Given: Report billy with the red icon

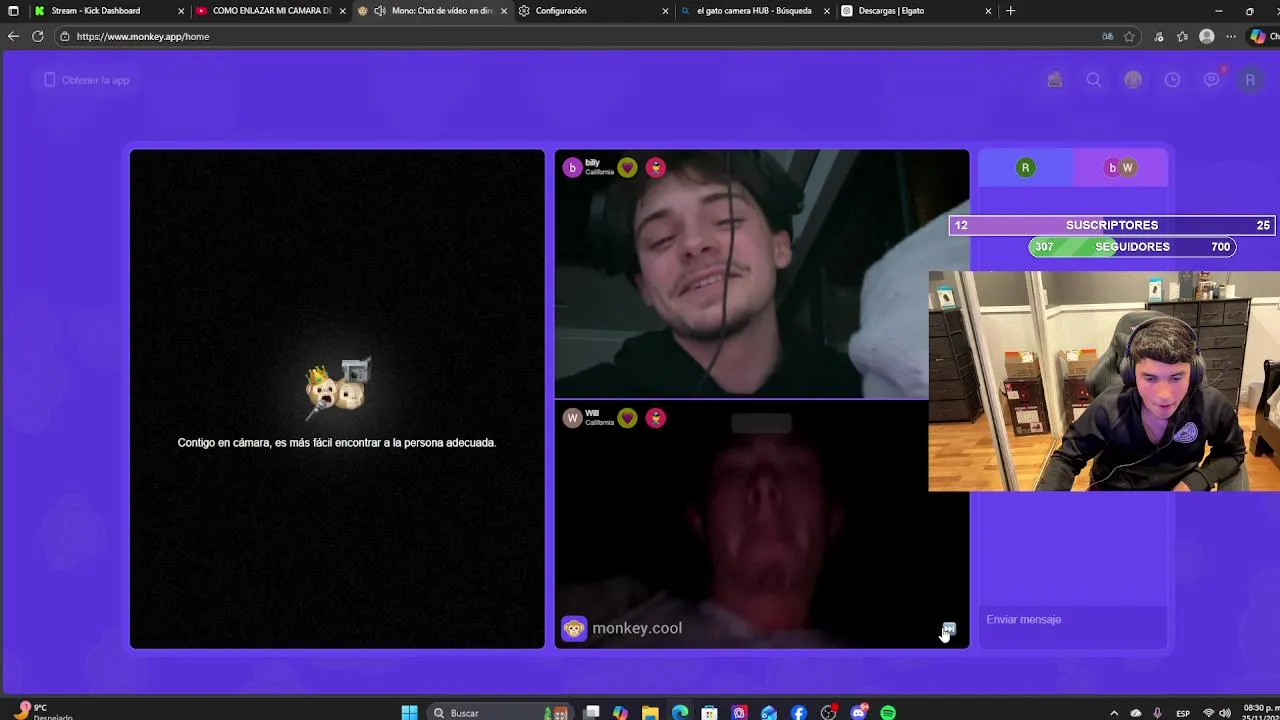Looking at the screenshot, I should [x=655, y=167].
